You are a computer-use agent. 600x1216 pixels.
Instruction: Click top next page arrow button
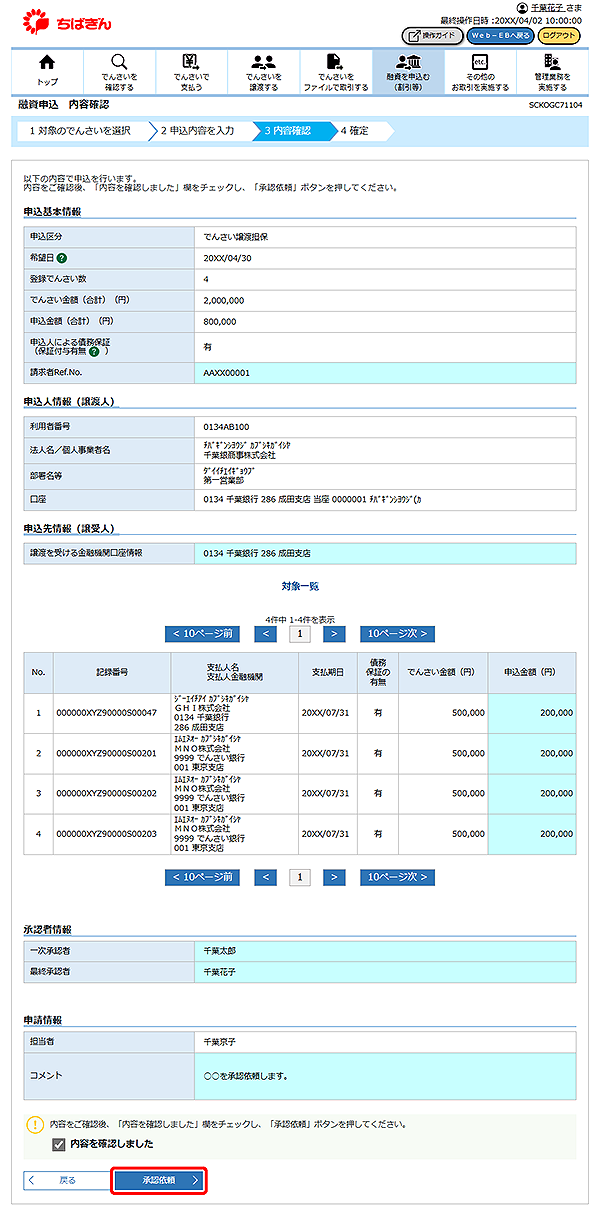click(334, 633)
